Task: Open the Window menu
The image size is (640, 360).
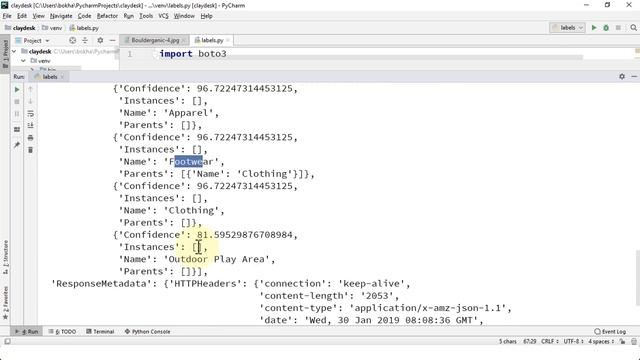Action: coord(184,16)
